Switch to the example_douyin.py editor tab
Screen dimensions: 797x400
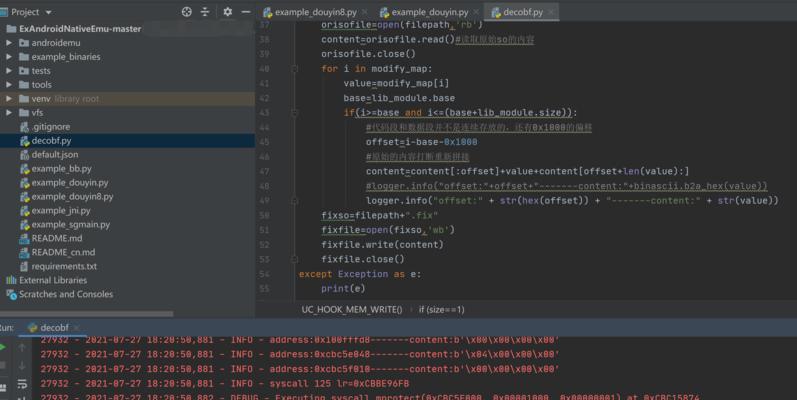(430, 12)
